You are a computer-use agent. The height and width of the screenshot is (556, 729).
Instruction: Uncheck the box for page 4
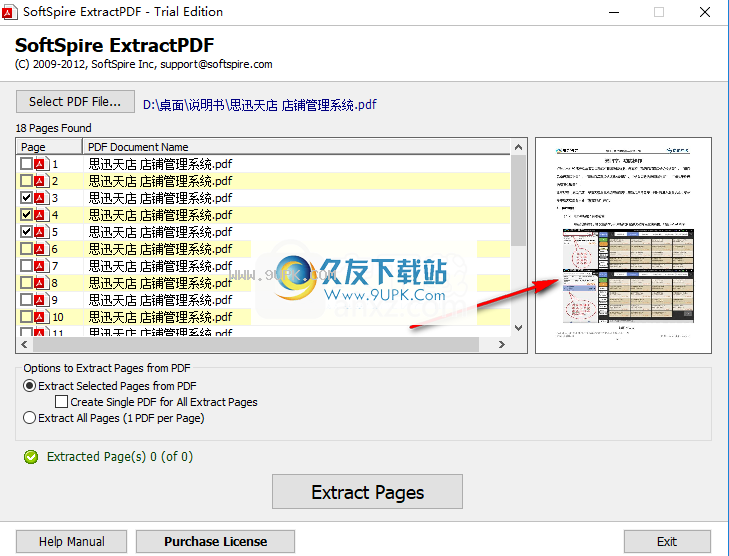(26, 215)
